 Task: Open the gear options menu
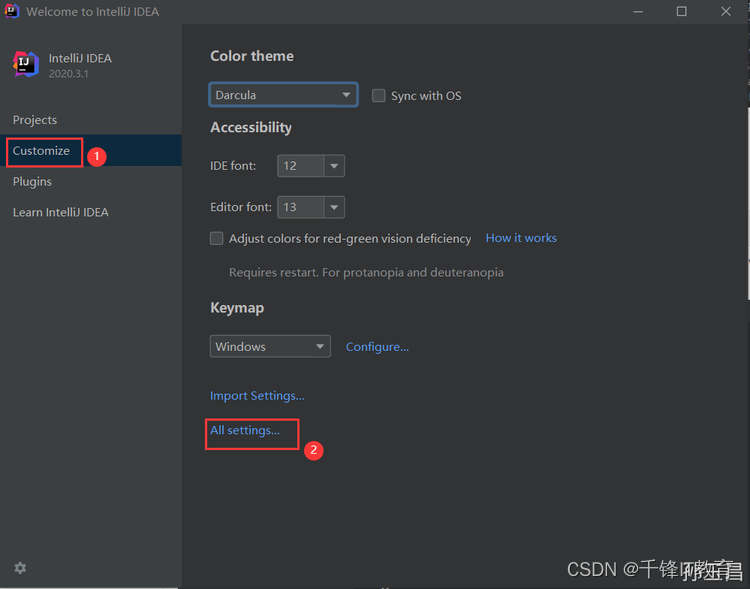coord(20,568)
